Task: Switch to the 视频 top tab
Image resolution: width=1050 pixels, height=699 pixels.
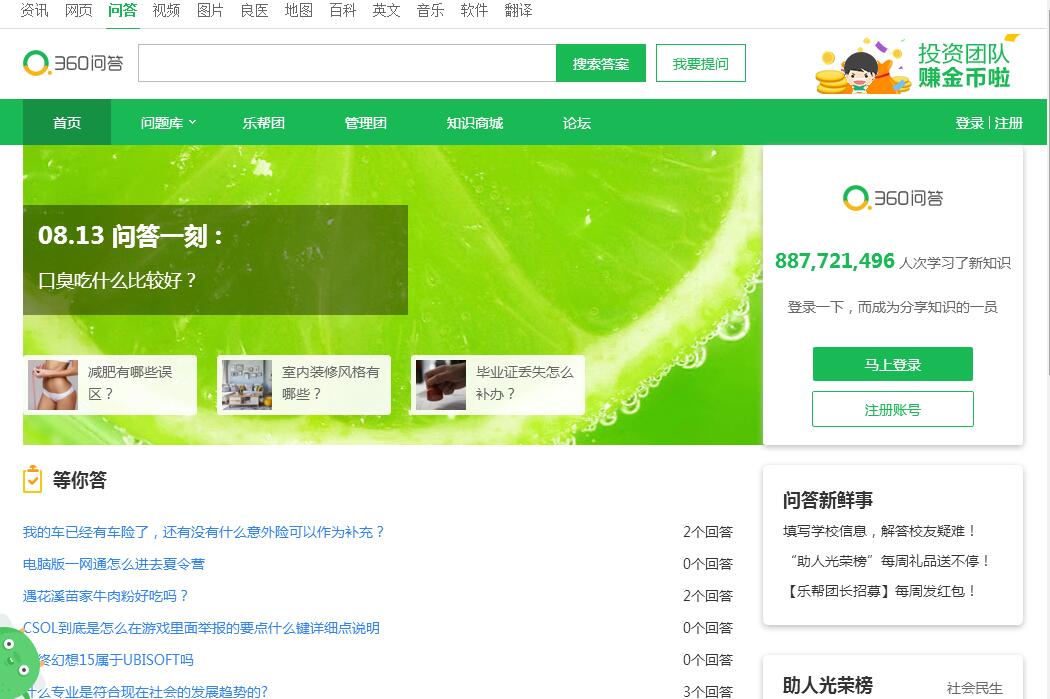Action: point(166,10)
